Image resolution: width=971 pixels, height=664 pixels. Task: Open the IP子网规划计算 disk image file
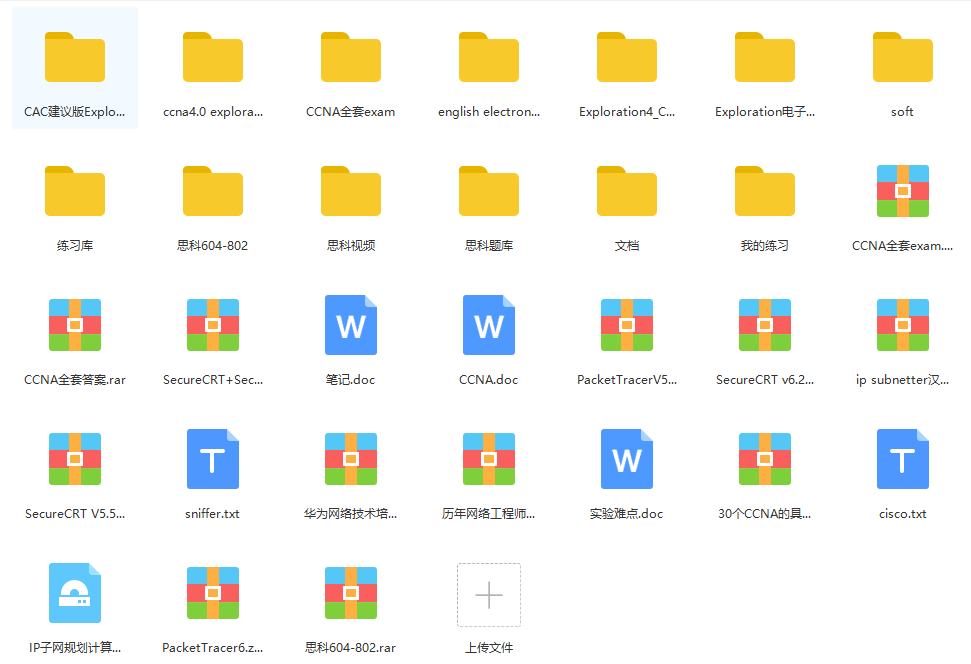75,593
